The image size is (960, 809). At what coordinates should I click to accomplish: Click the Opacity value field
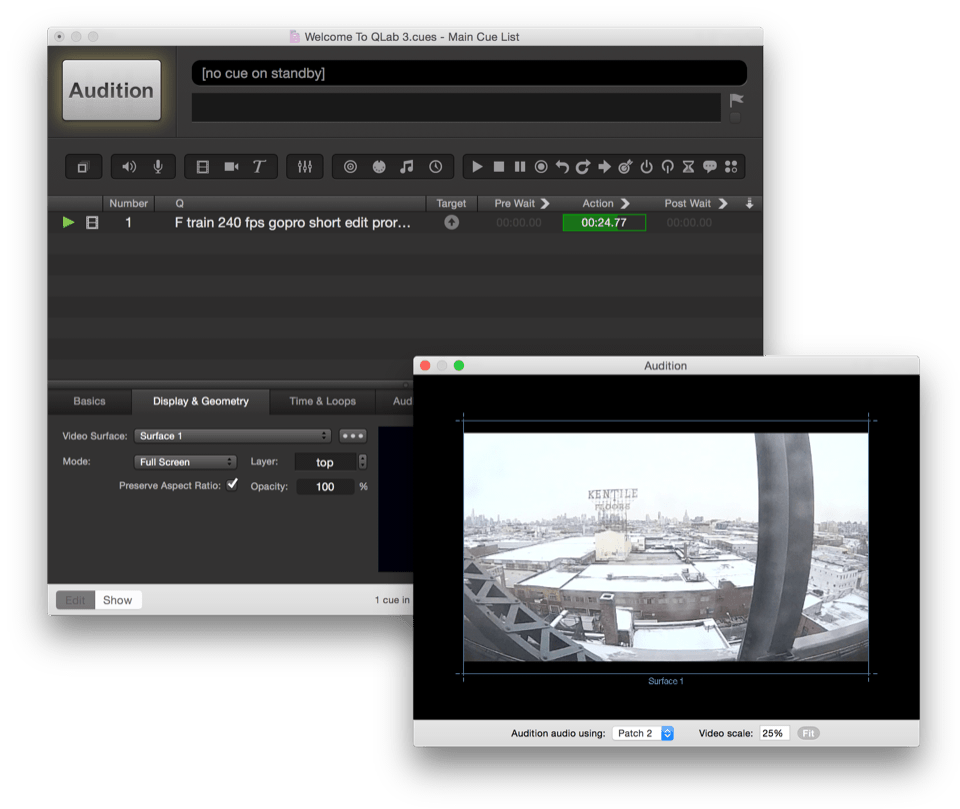click(325, 487)
